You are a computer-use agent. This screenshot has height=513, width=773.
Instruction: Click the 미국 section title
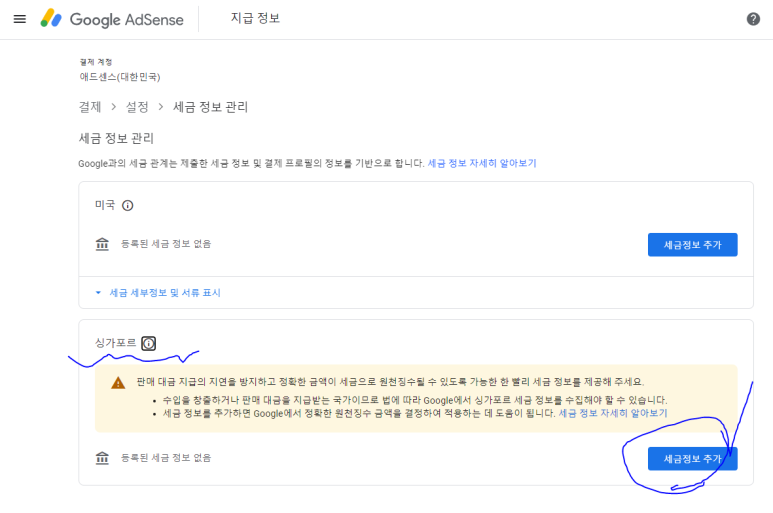pos(105,205)
